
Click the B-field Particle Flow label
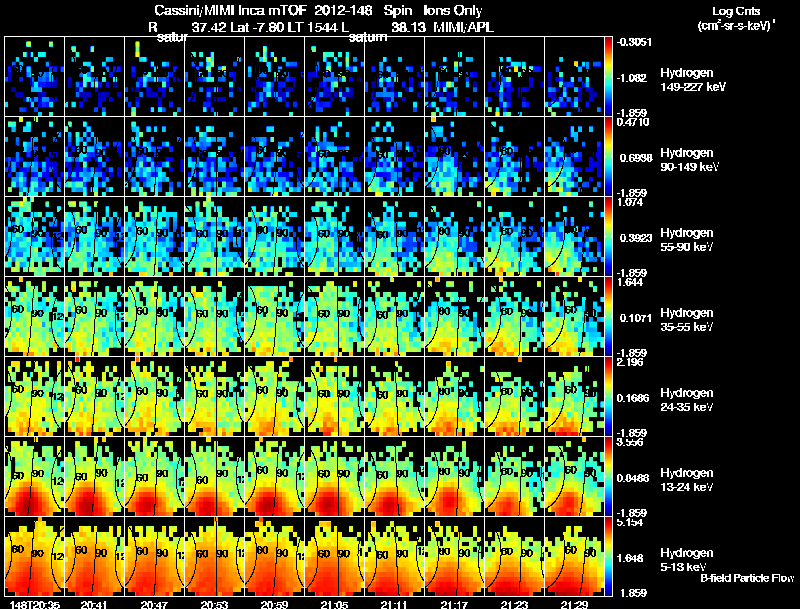[747, 578]
